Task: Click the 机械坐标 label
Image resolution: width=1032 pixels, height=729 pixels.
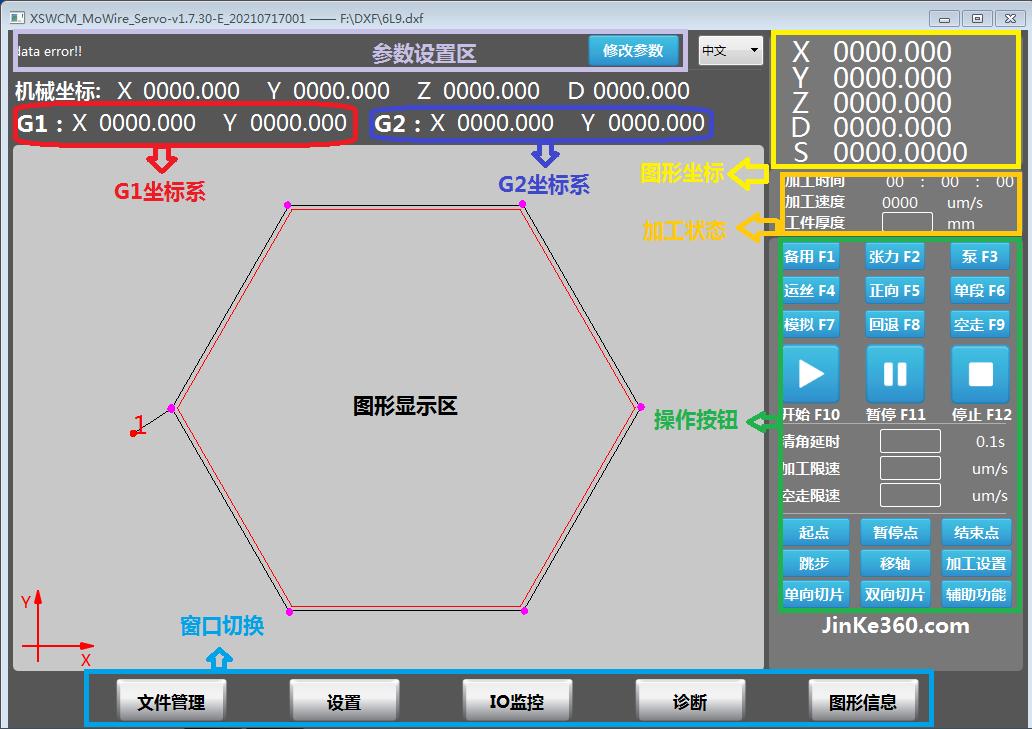Action: pos(58,91)
